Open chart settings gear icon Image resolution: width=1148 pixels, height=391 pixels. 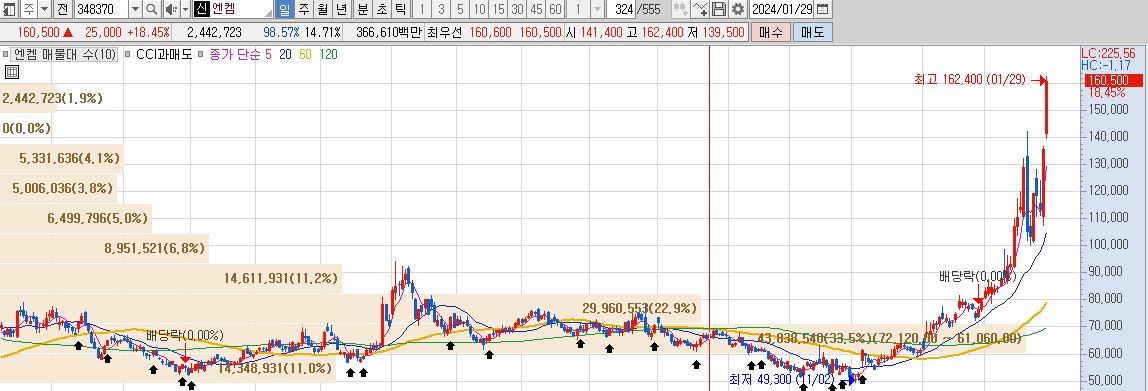click(738, 9)
